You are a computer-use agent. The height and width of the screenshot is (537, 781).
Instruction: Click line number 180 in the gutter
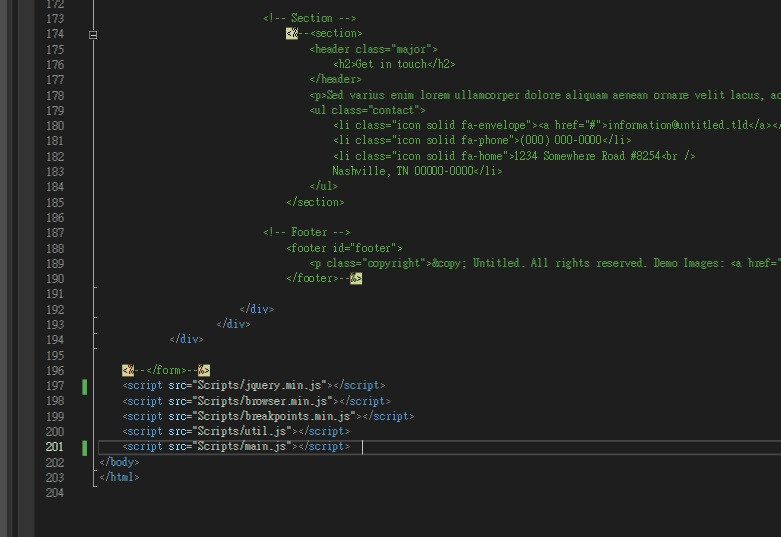(x=55, y=126)
